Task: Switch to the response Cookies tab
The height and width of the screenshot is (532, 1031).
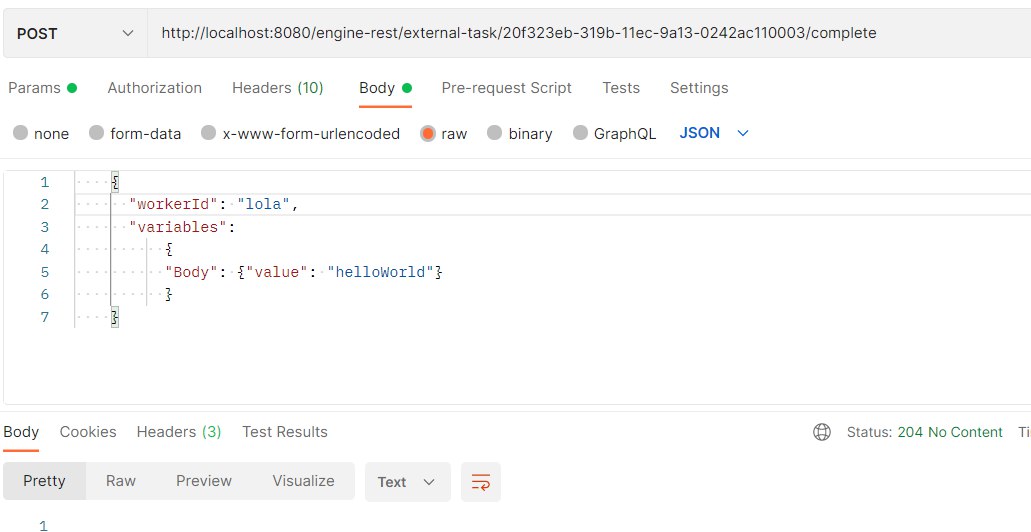Action: coord(88,432)
